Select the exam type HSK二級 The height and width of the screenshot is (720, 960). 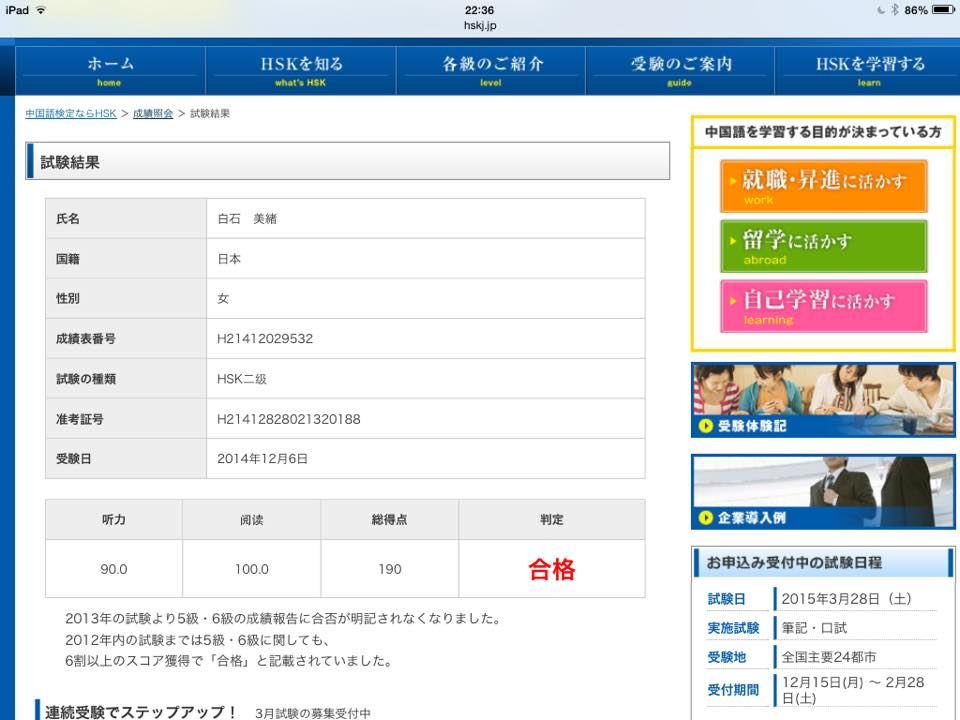pos(242,379)
